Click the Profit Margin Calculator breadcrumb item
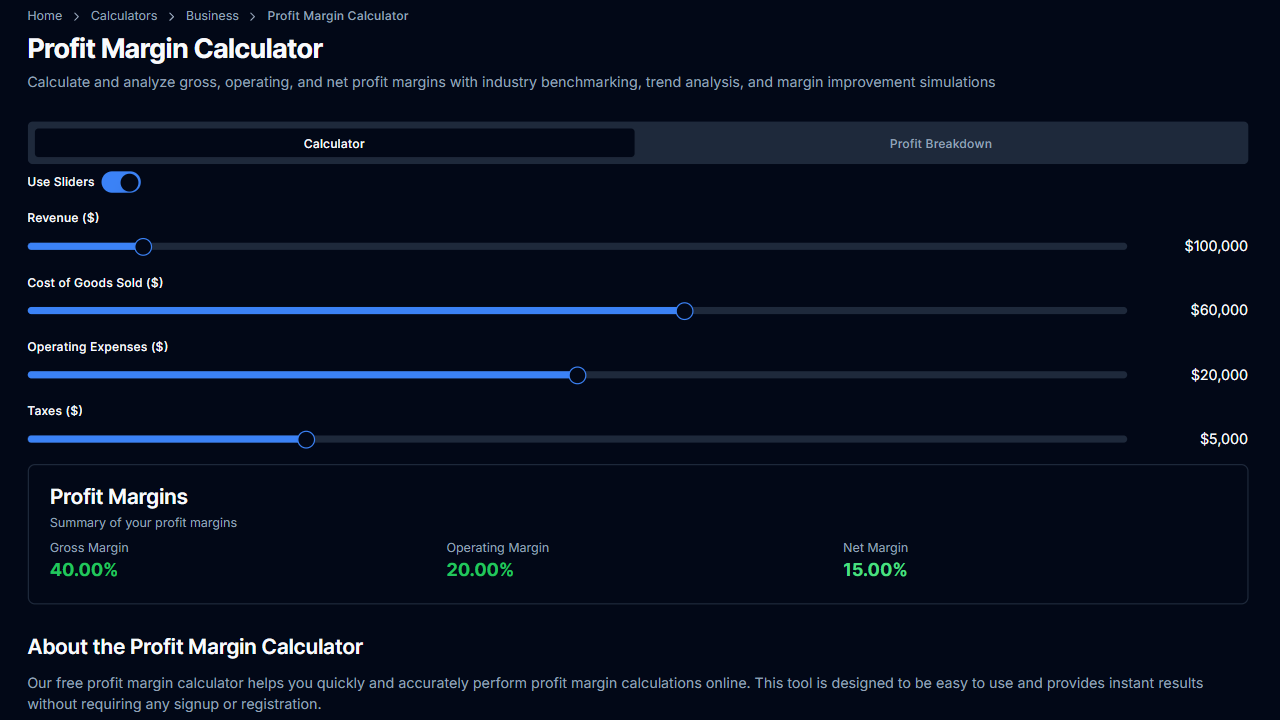This screenshot has width=1280, height=720. [x=337, y=15]
